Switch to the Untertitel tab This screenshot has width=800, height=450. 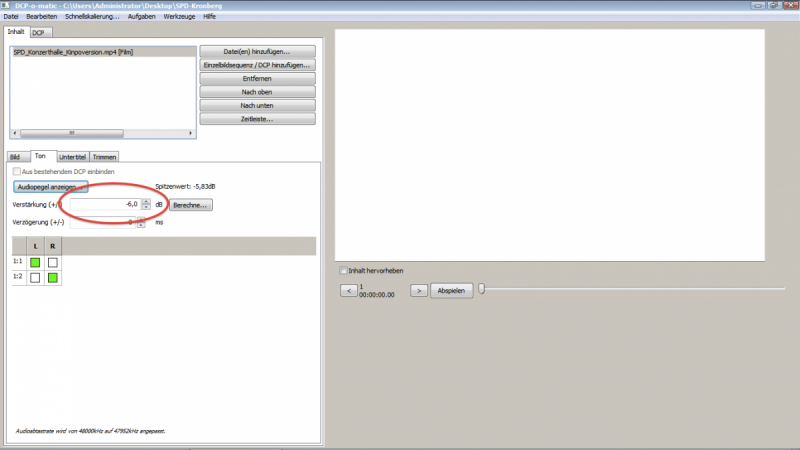pos(72,157)
